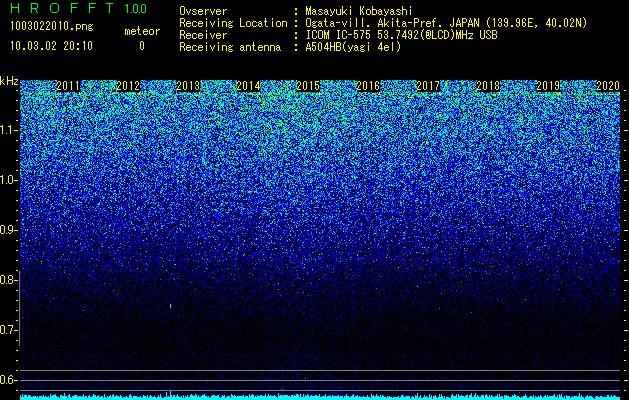Click the 1.0 kHz axis label
This screenshot has width=629, height=400.
(8, 180)
